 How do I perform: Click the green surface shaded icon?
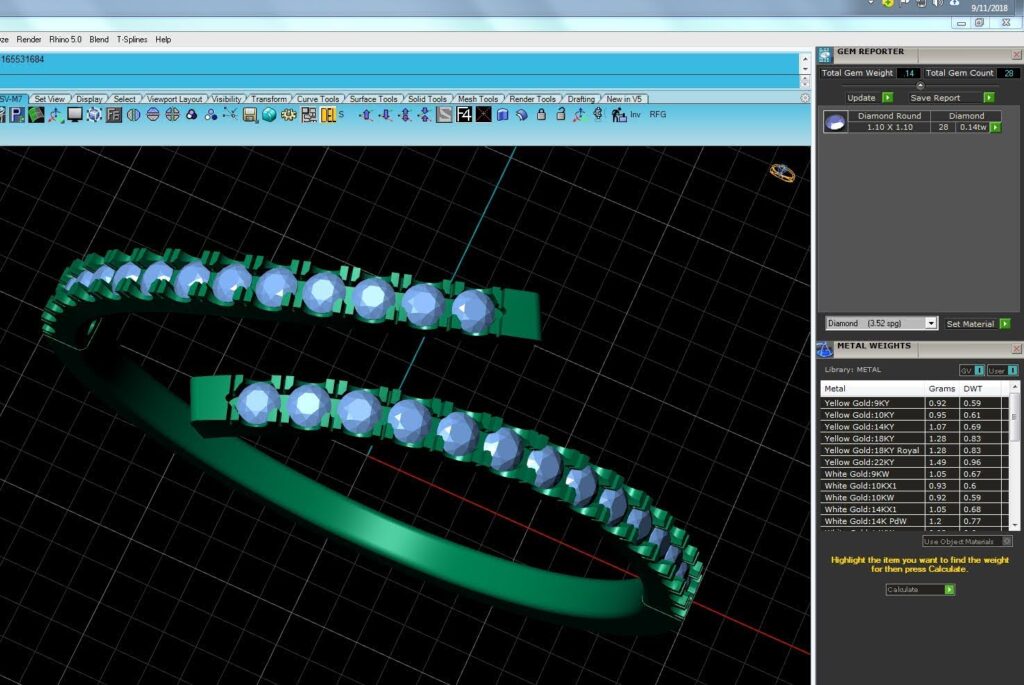36,115
